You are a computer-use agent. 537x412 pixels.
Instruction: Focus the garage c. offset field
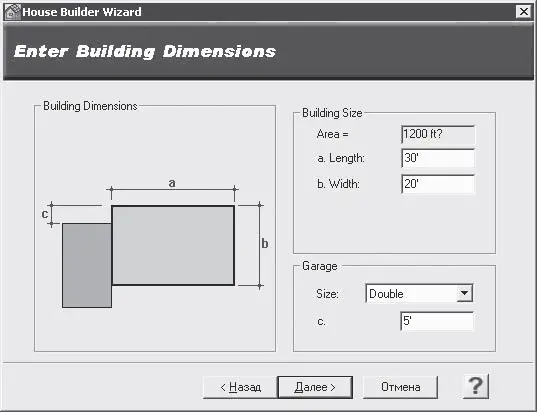click(437, 321)
